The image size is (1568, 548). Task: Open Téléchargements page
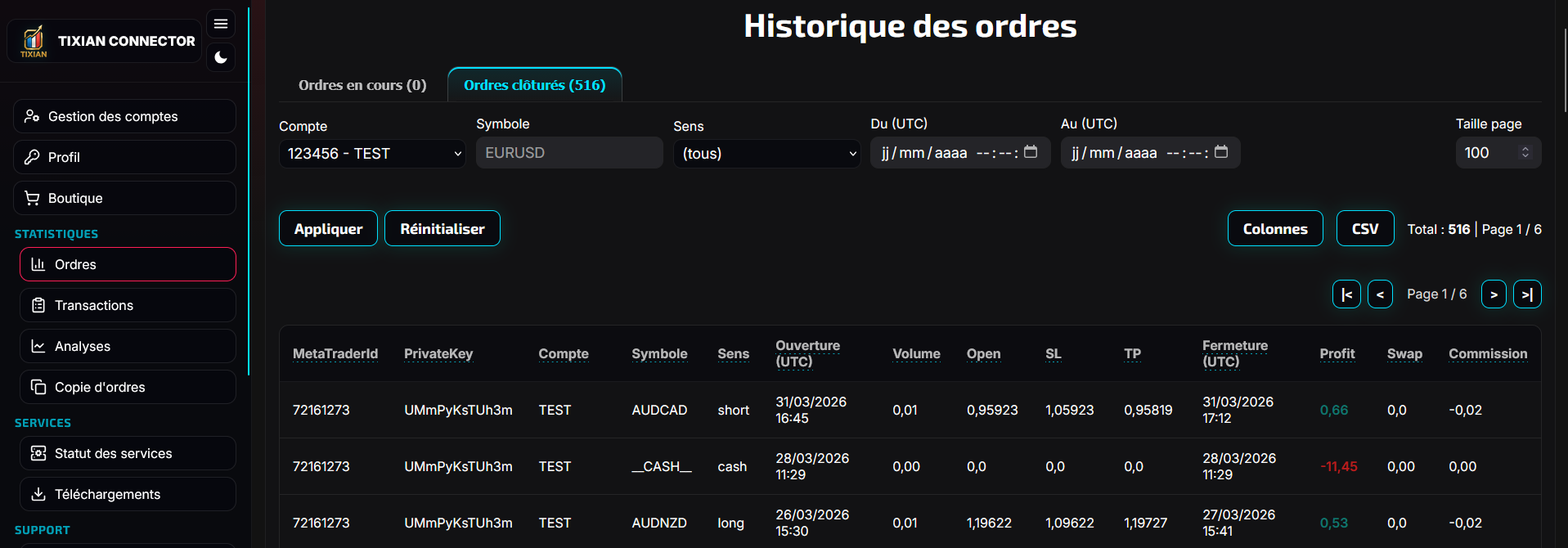(x=128, y=494)
